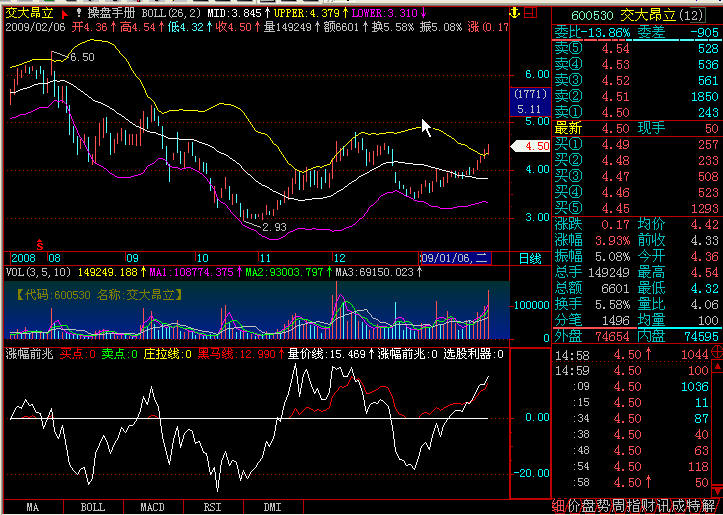
Task: Click the 卖⑤ ask row at 4.54
Action: [636, 48]
